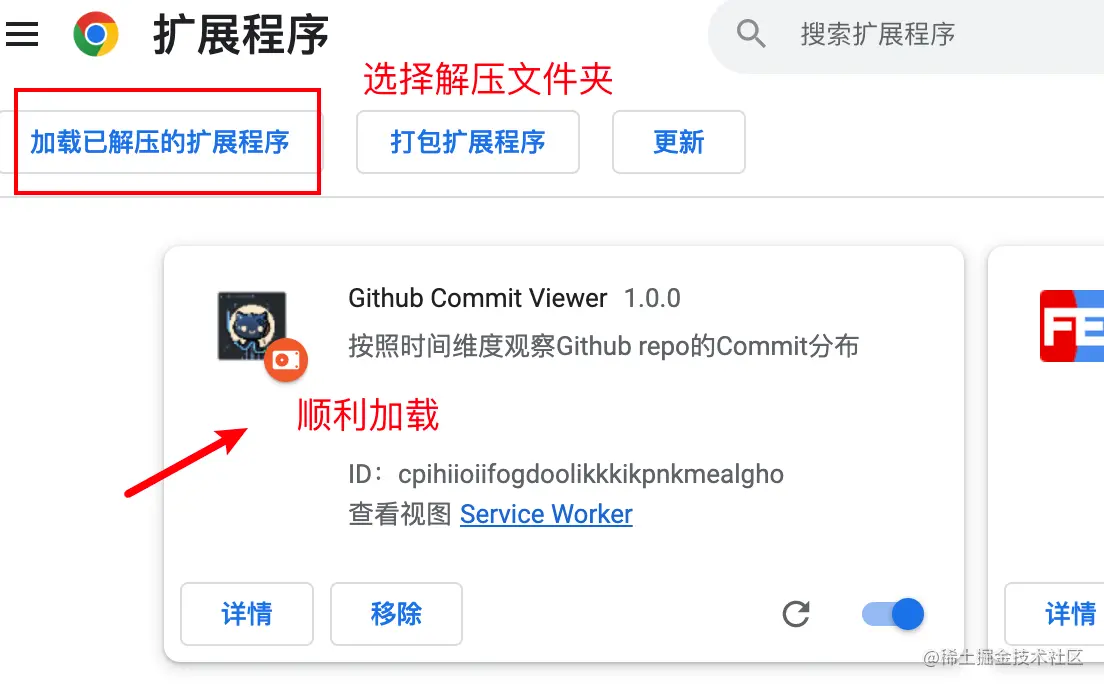
Task: Click the red FE extension icon
Action: coord(1072,326)
